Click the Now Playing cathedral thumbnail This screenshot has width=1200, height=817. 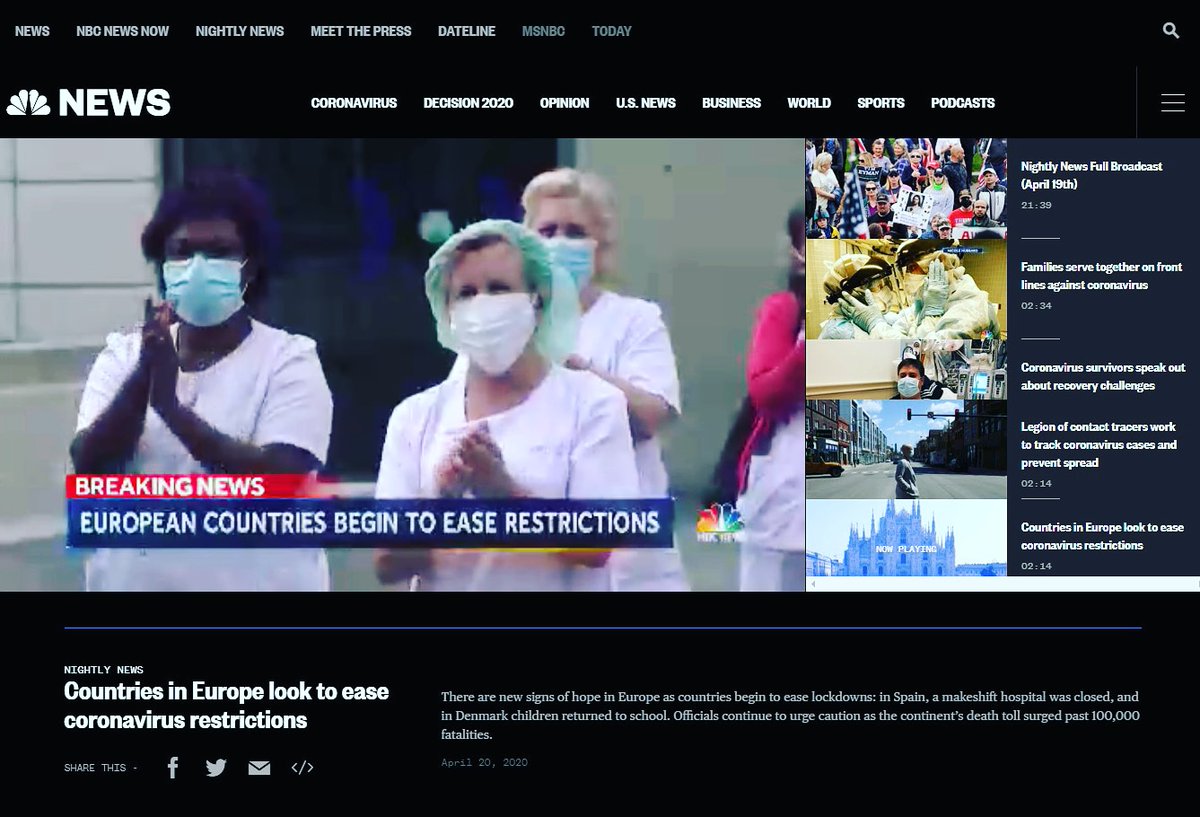[x=906, y=538]
